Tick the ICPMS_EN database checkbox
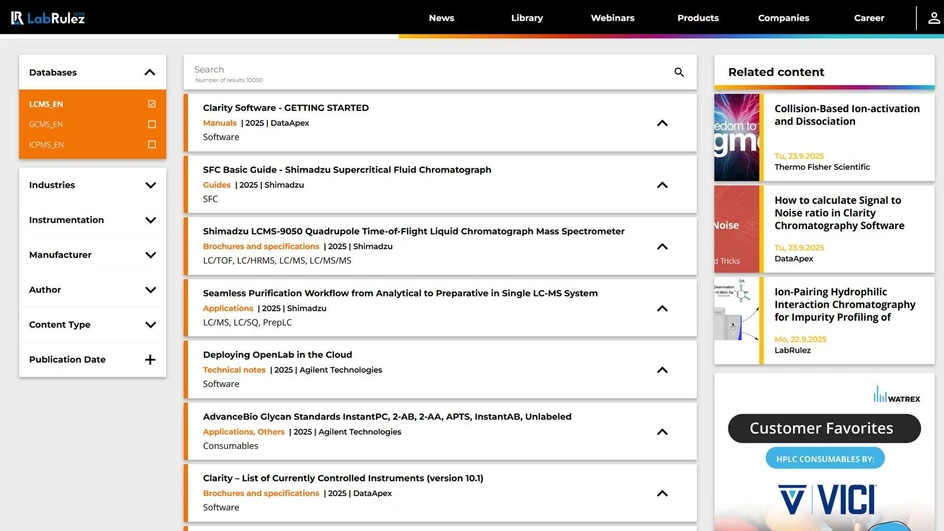Viewport: 944px width, 531px height. (x=152, y=145)
